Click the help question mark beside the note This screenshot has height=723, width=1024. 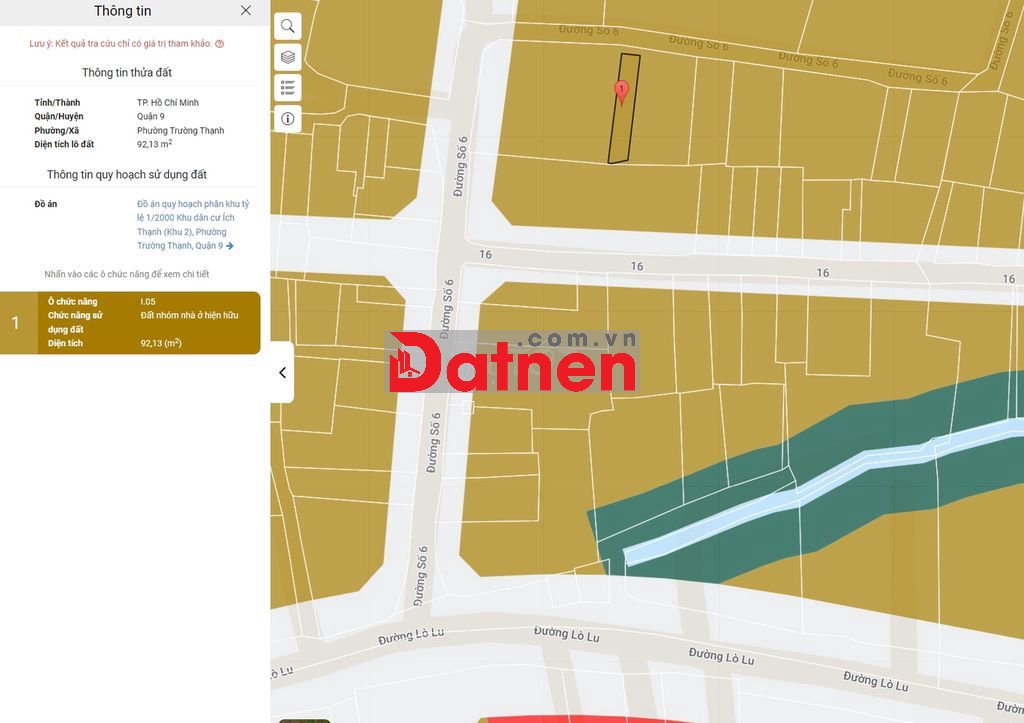tap(220, 44)
